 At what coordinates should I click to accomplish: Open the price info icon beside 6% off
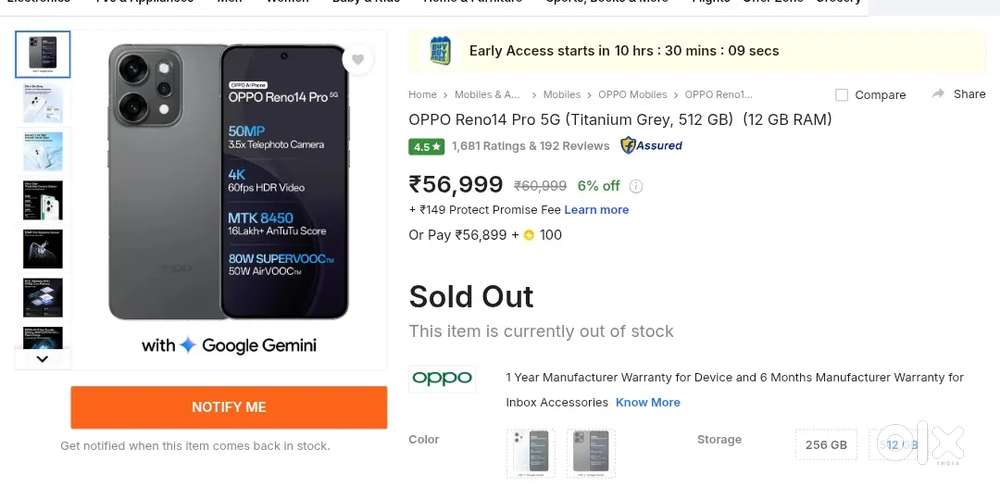tap(636, 186)
